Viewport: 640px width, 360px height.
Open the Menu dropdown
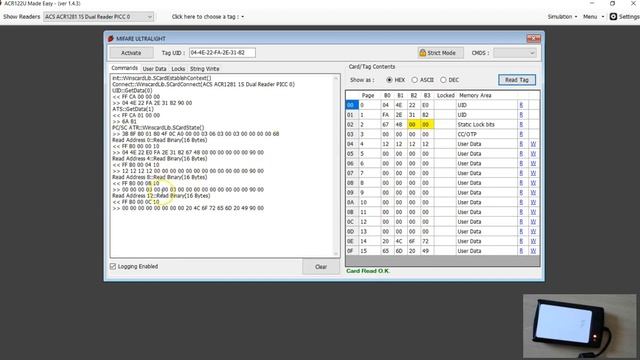[593, 17]
